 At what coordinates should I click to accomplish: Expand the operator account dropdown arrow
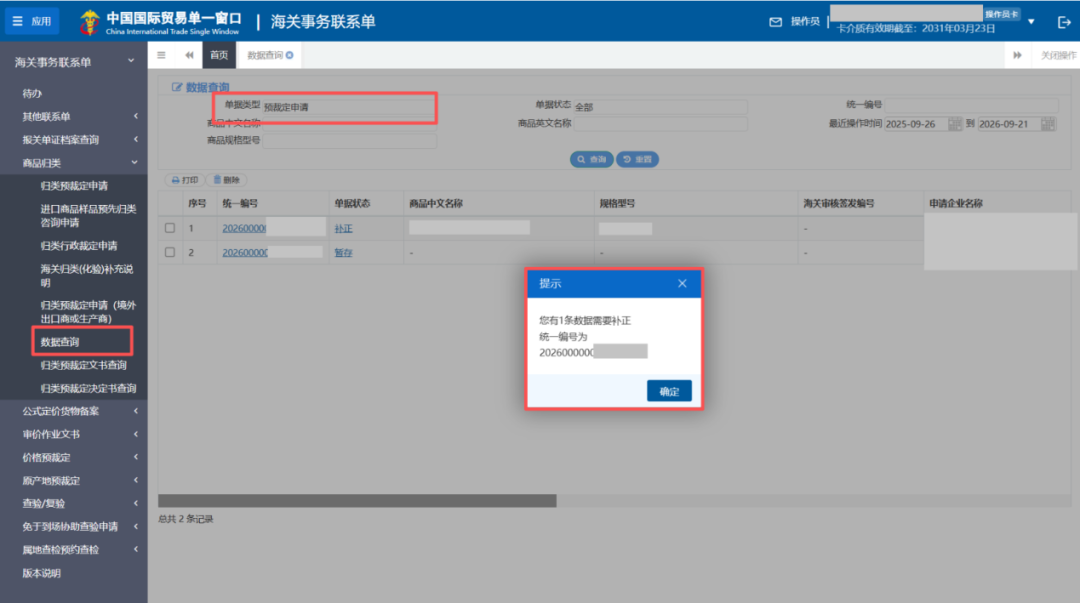coord(1031,22)
